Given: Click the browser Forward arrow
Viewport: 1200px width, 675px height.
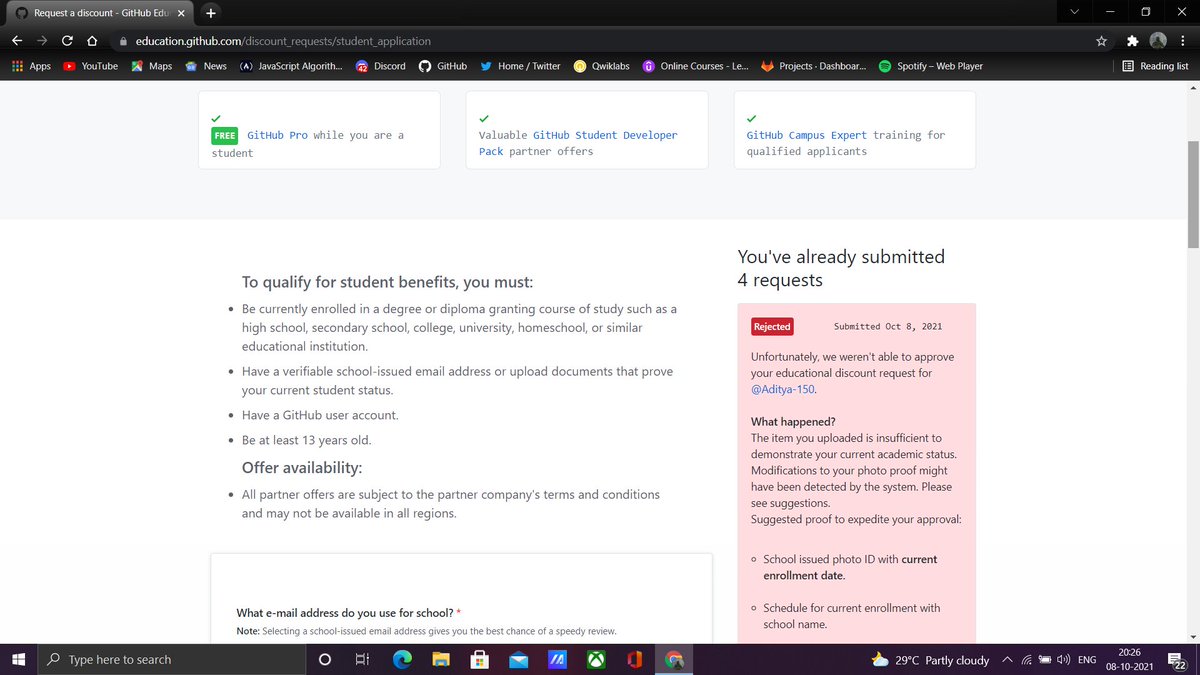Looking at the screenshot, I should pyautogui.click(x=41, y=41).
